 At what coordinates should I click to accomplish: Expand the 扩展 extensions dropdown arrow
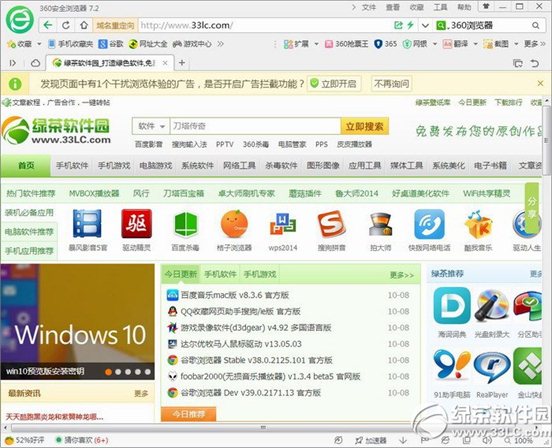point(316,44)
